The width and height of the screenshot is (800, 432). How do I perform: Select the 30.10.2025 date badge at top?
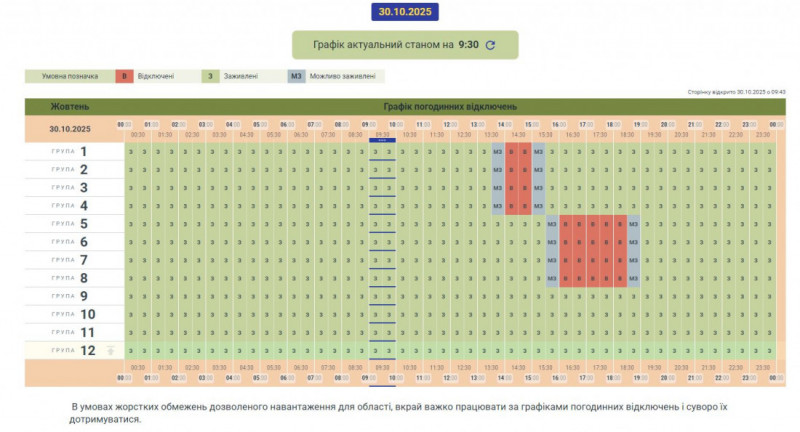tap(404, 12)
